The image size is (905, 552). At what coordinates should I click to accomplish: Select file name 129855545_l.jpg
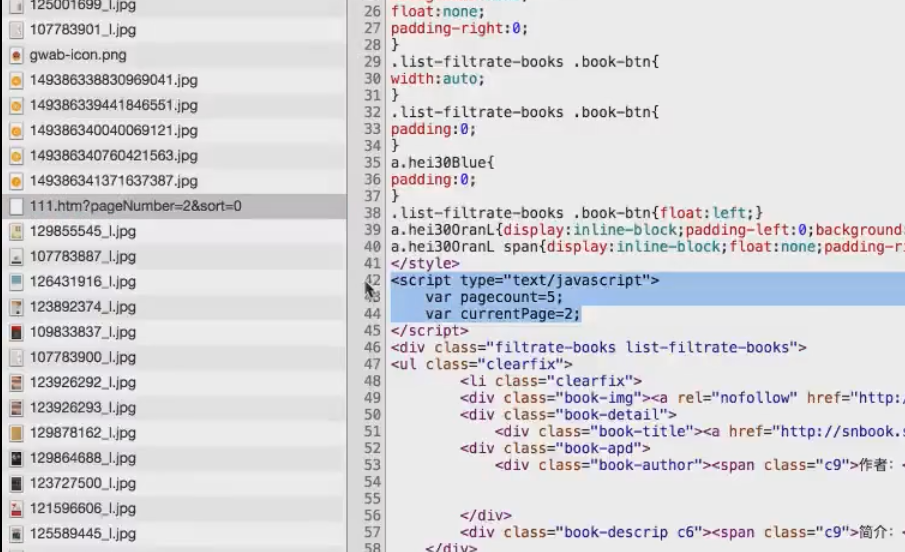pos(83,232)
